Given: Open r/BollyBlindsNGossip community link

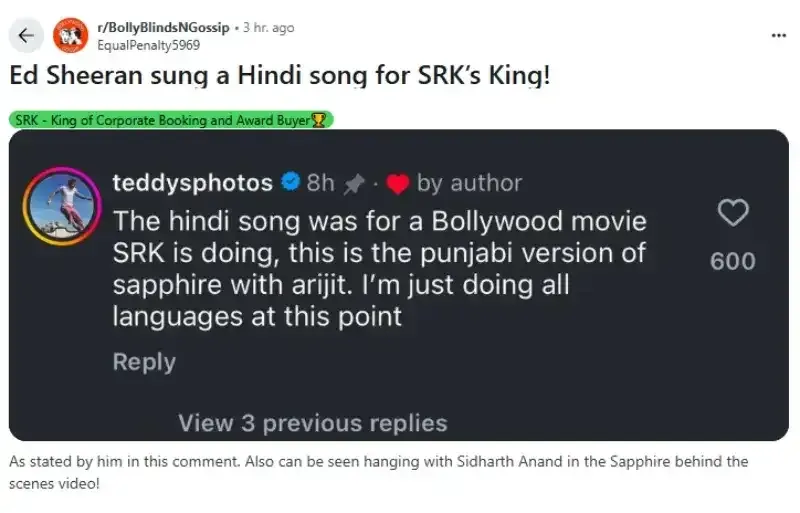Looking at the screenshot, I should point(163,28).
